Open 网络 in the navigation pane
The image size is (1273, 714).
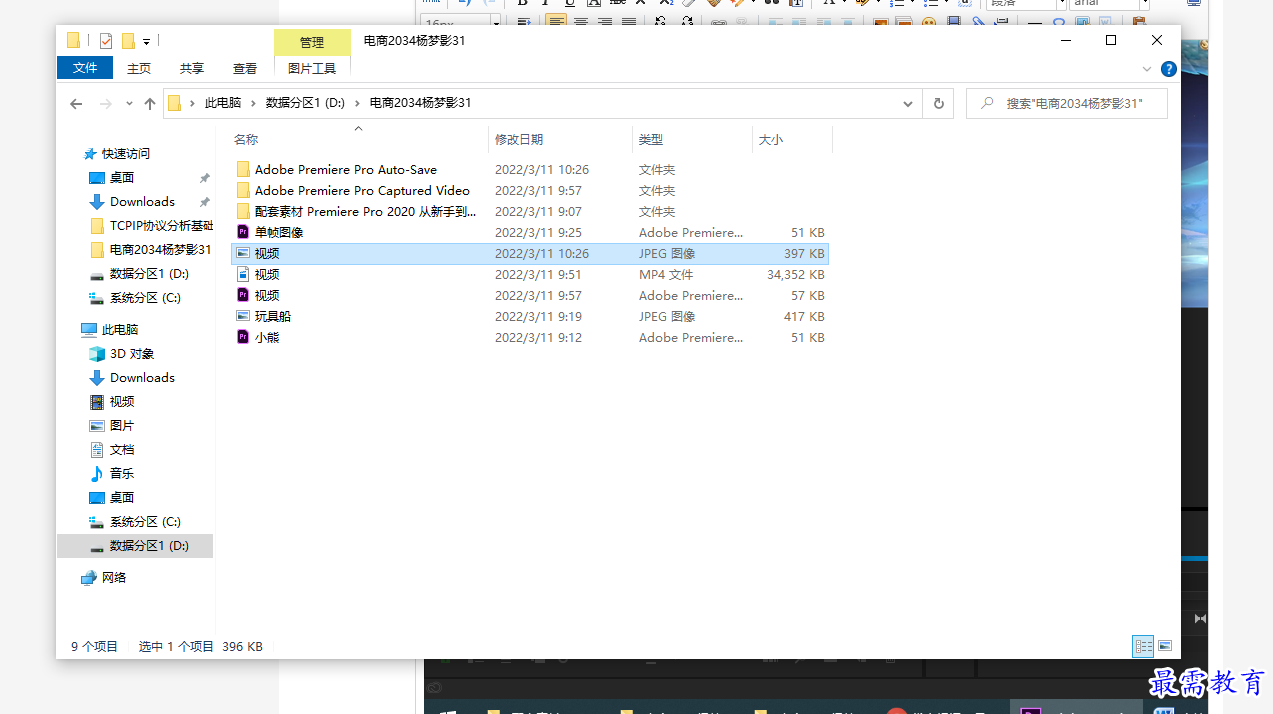click(114, 578)
